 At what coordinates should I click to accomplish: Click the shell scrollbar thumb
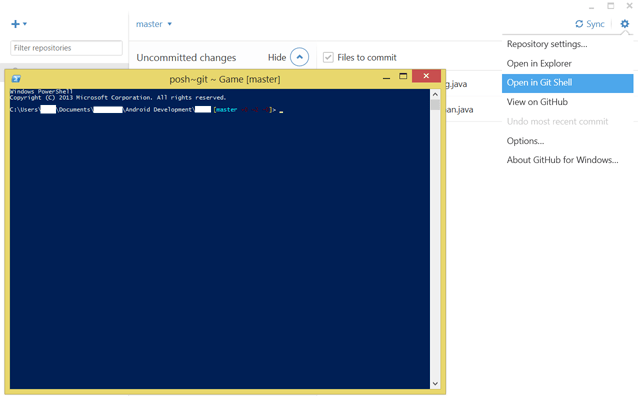pos(435,105)
